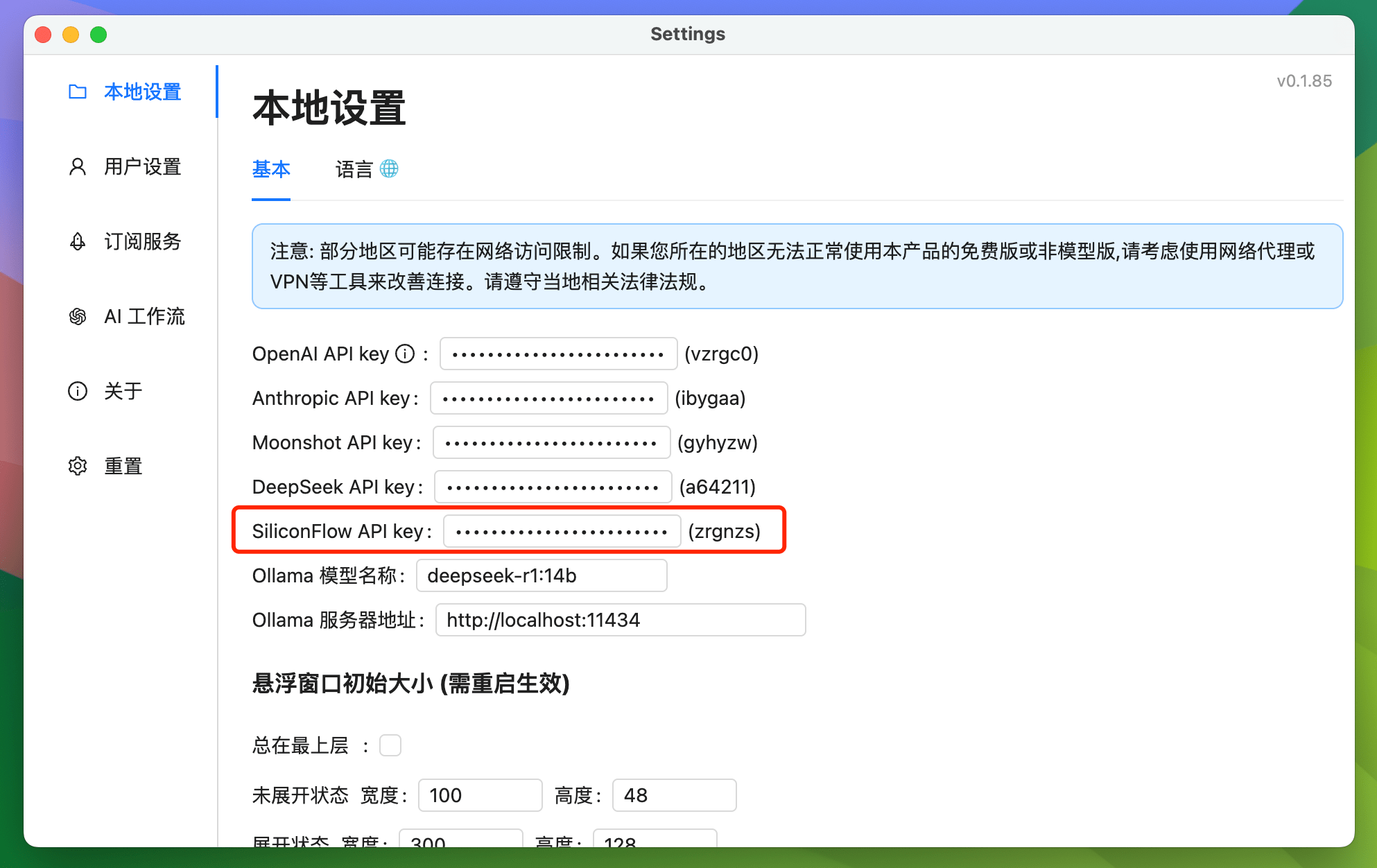Viewport: 1377px width, 868px height.
Task: Toggle the 总在最上层 checkbox
Action: tap(390, 745)
